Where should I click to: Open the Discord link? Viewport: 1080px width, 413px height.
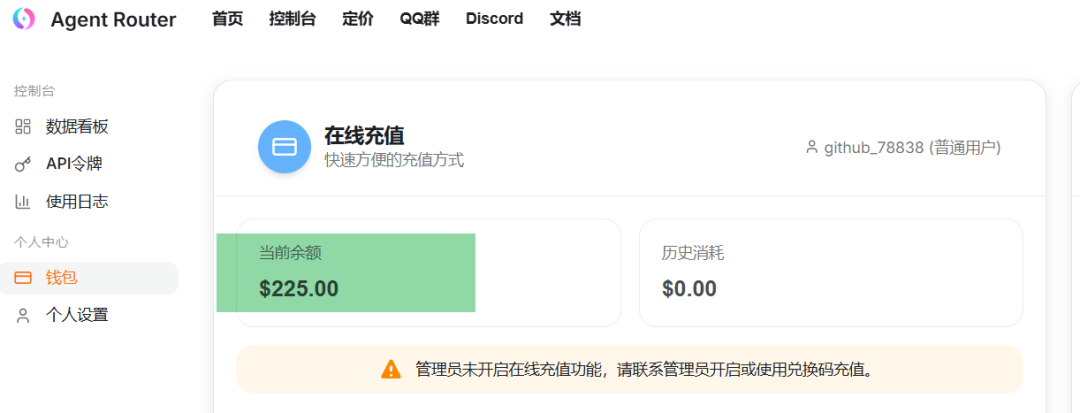click(494, 19)
